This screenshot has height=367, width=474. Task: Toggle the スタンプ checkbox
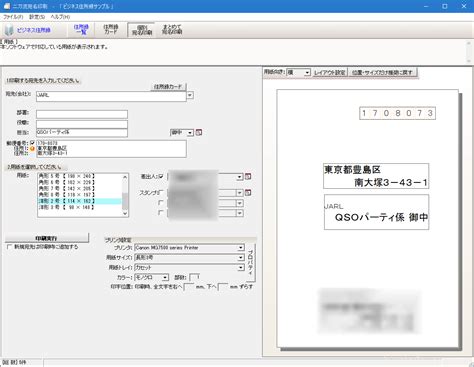(x=161, y=192)
